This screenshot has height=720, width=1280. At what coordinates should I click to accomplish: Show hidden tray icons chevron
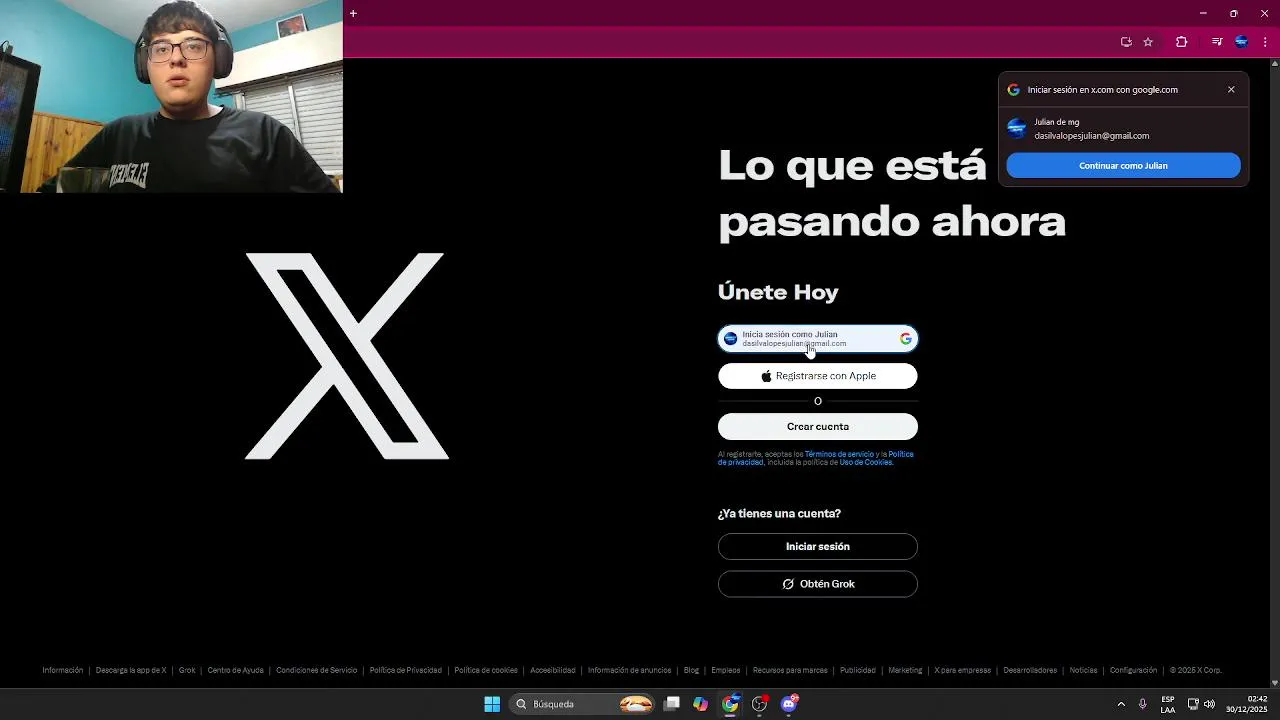pos(1121,704)
